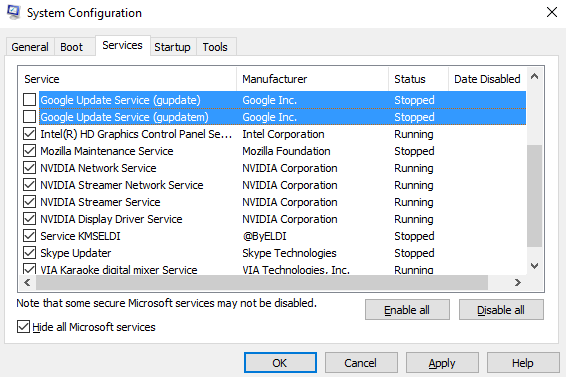Click the Stopped status of Mozilla Maintenance Service

pos(414,151)
